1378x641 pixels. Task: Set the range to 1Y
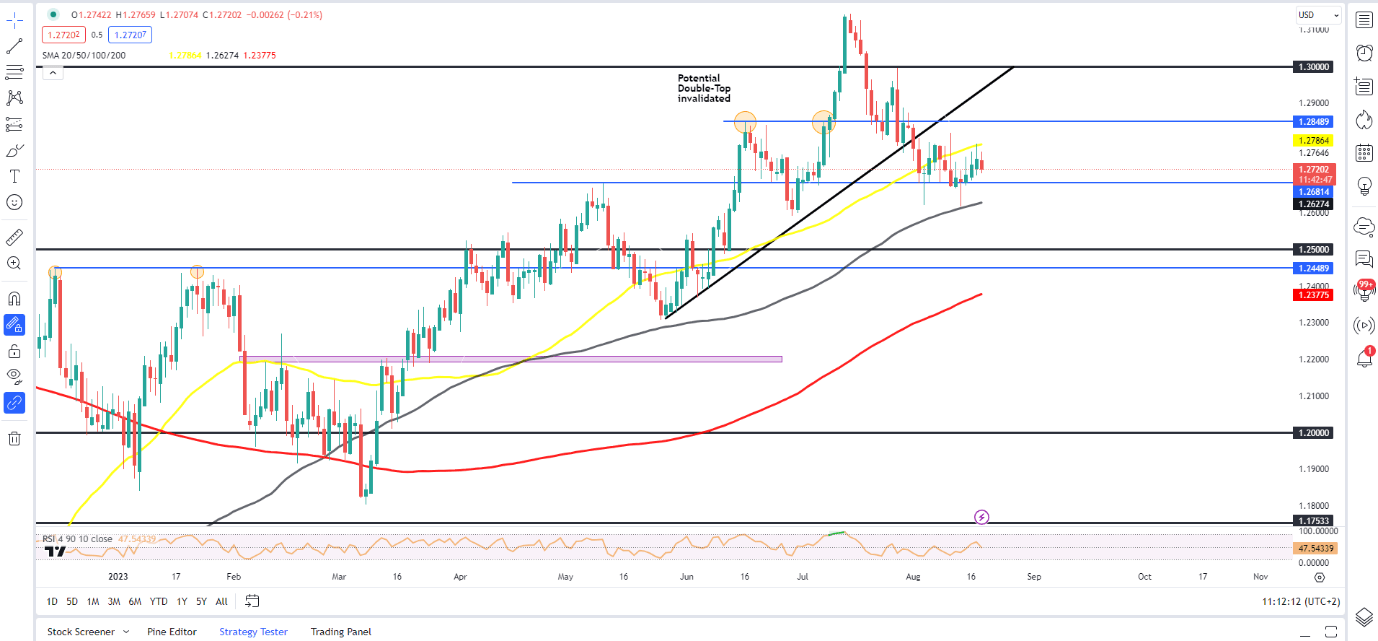click(x=181, y=602)
